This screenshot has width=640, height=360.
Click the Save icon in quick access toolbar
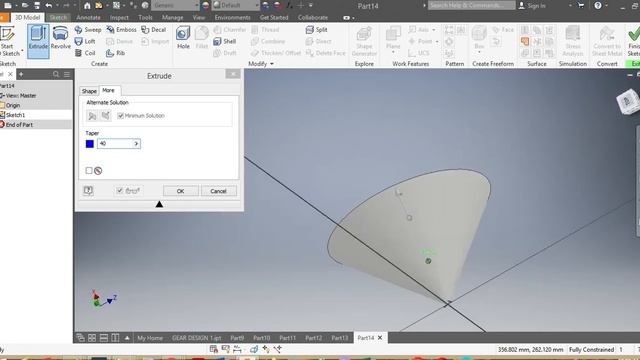[x=37, y=5]
